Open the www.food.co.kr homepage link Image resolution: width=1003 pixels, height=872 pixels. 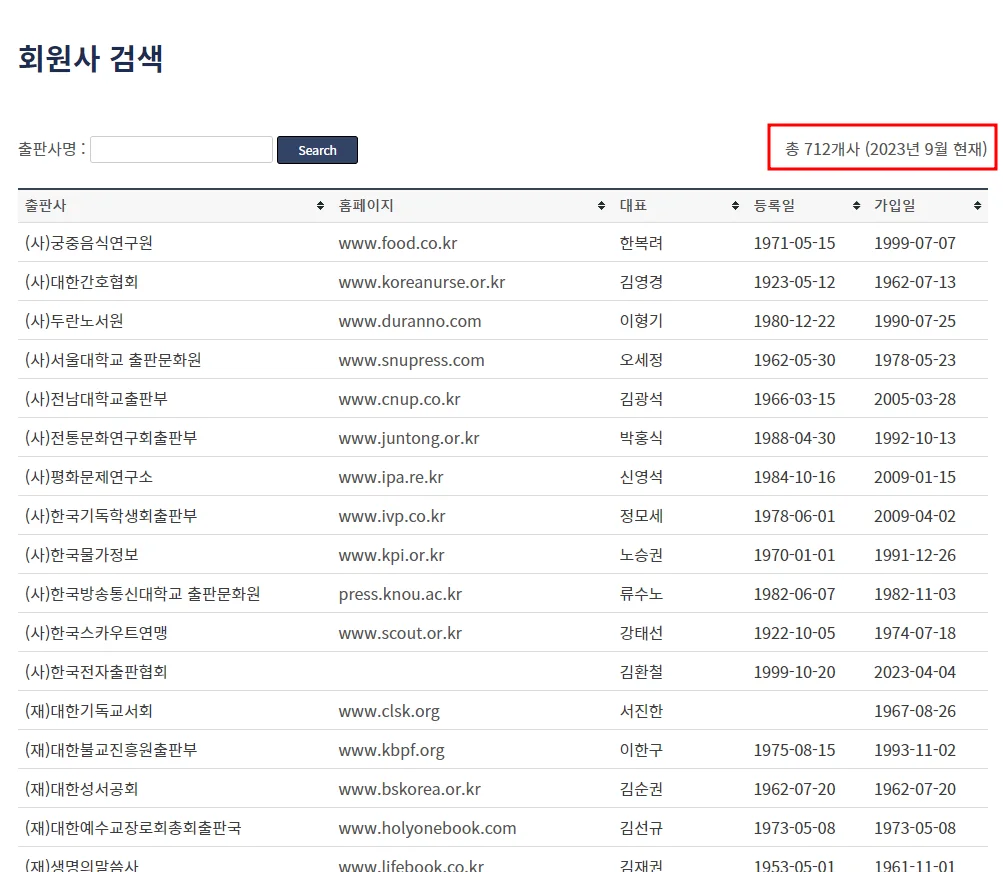397,243
